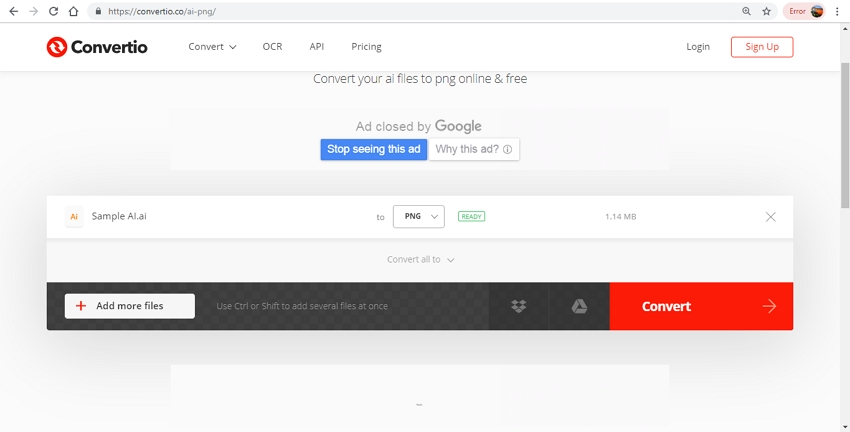Expand the Convert all to dropdown
The width and height of the screenshot is (850, 432).
421,260
